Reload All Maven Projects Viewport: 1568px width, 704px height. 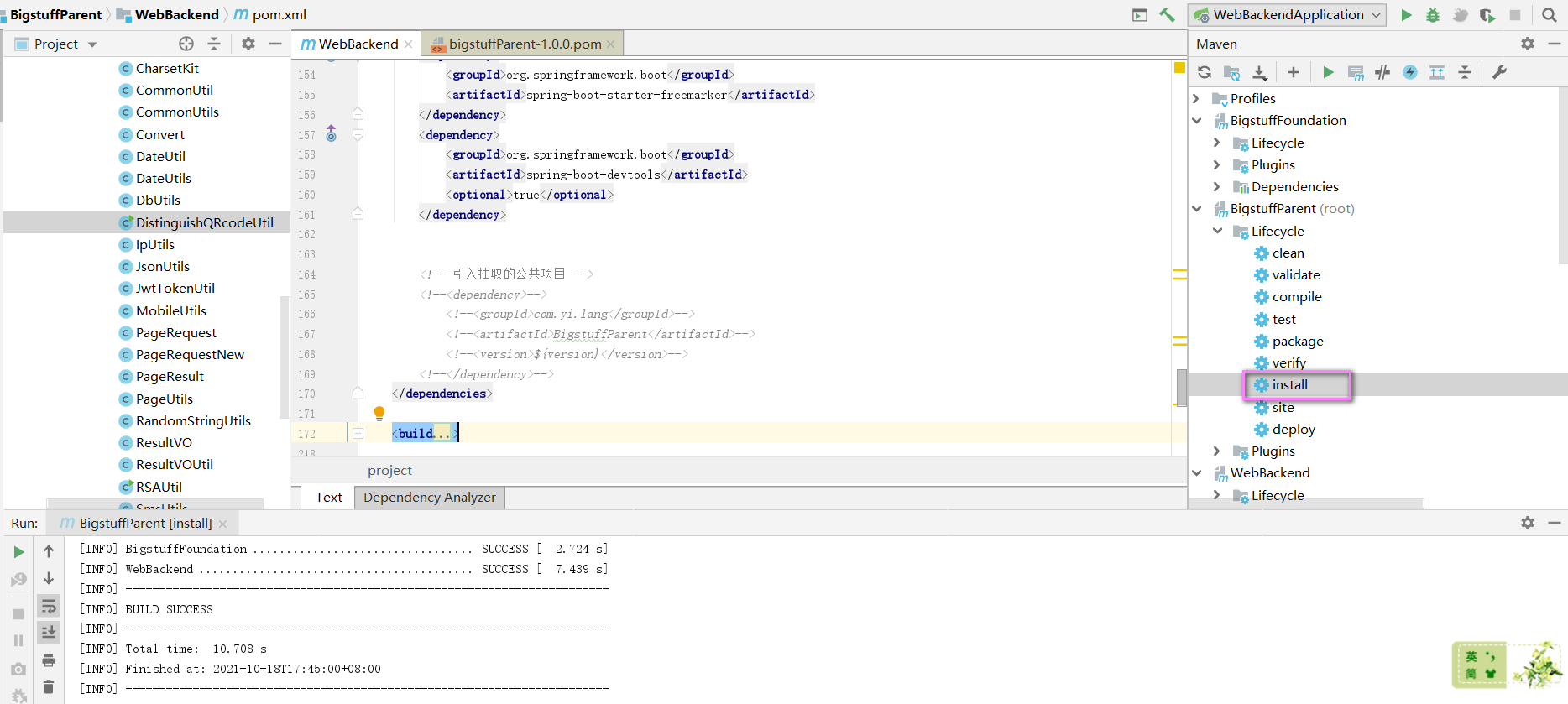(1205, 72)
